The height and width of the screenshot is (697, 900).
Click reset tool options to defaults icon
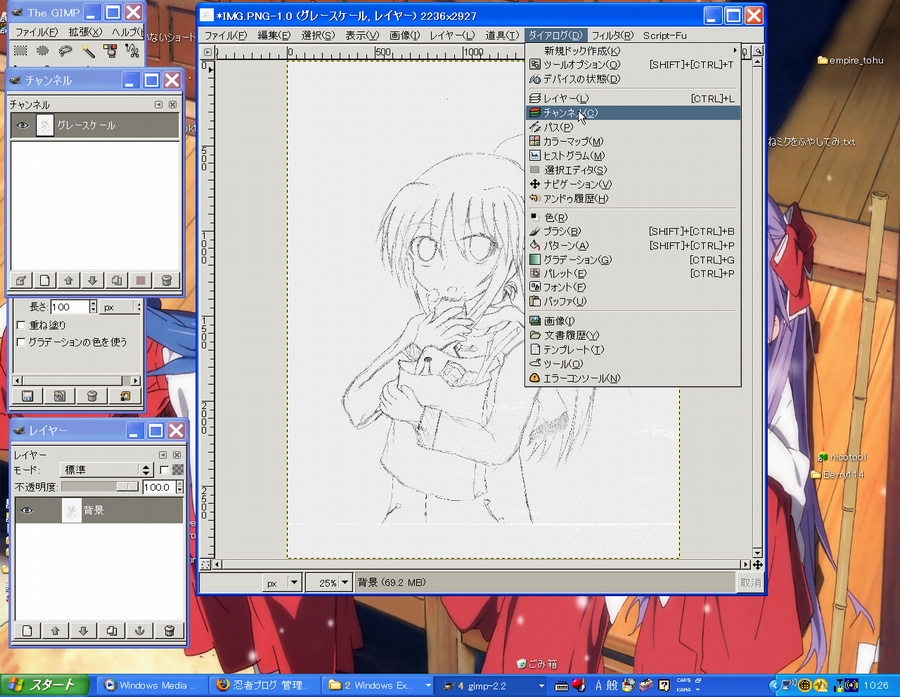tap(125, 396)
